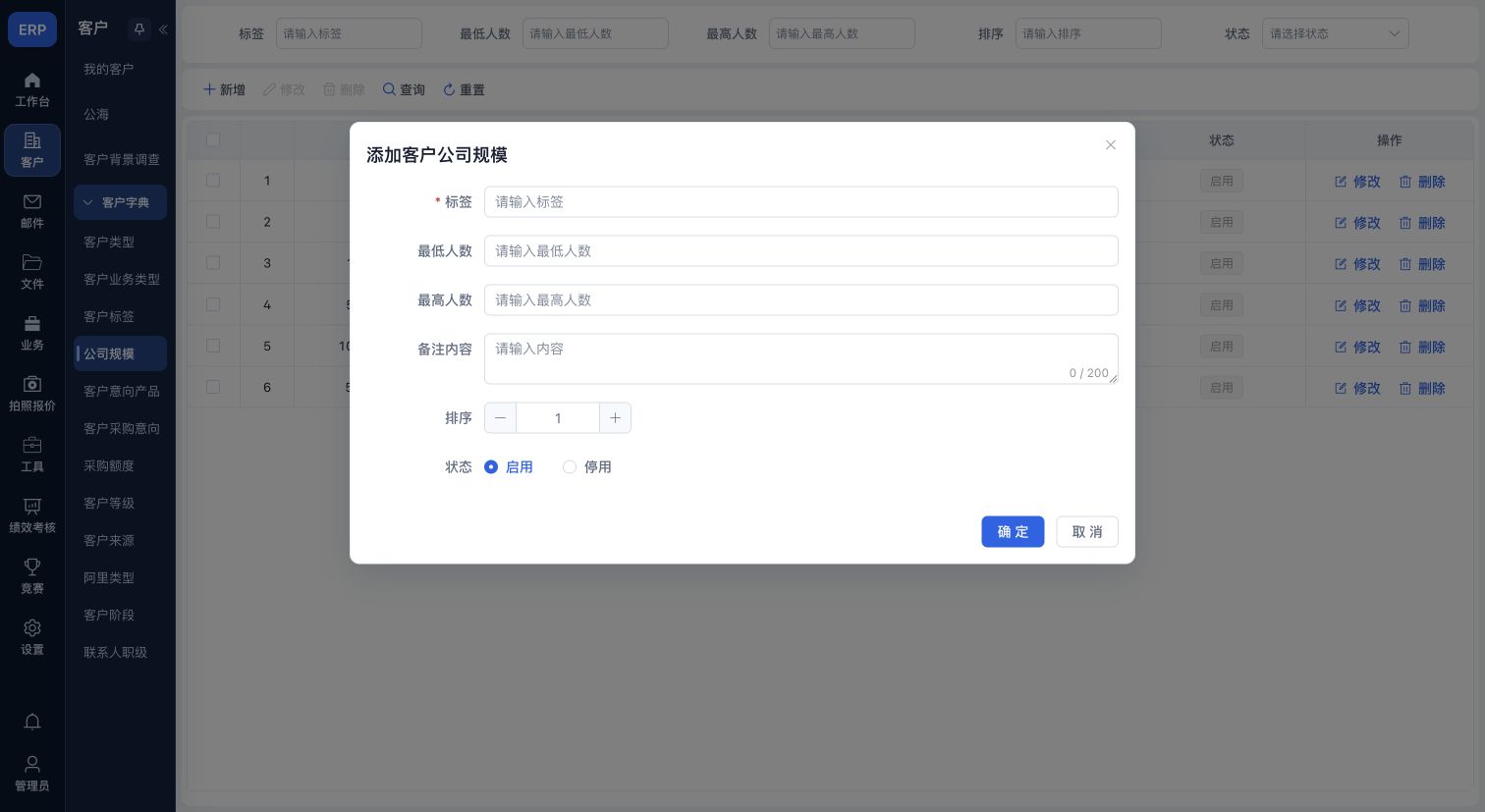
Task: Click the 重置 reset button
Action: [x=464, y=89]
